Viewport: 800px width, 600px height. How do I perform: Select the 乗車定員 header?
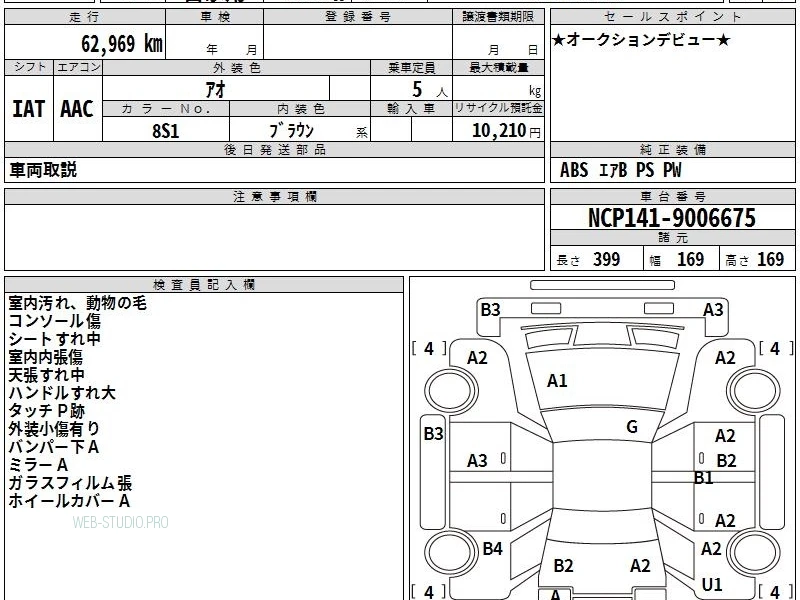[411, 67]
